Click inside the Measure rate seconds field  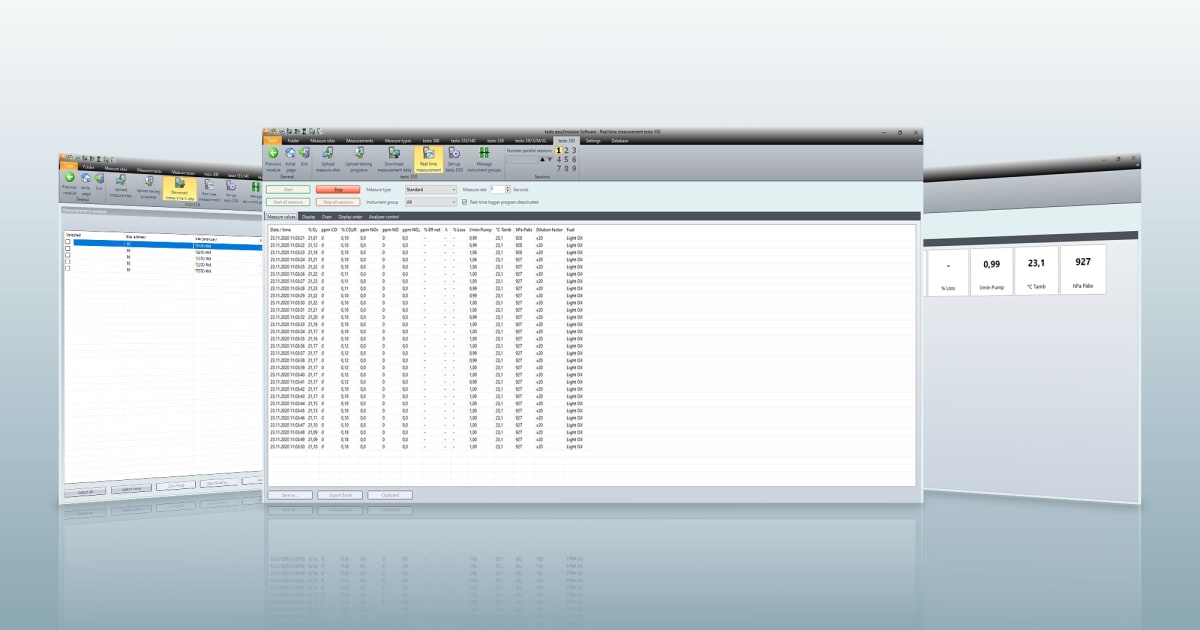tap(497, 190)
